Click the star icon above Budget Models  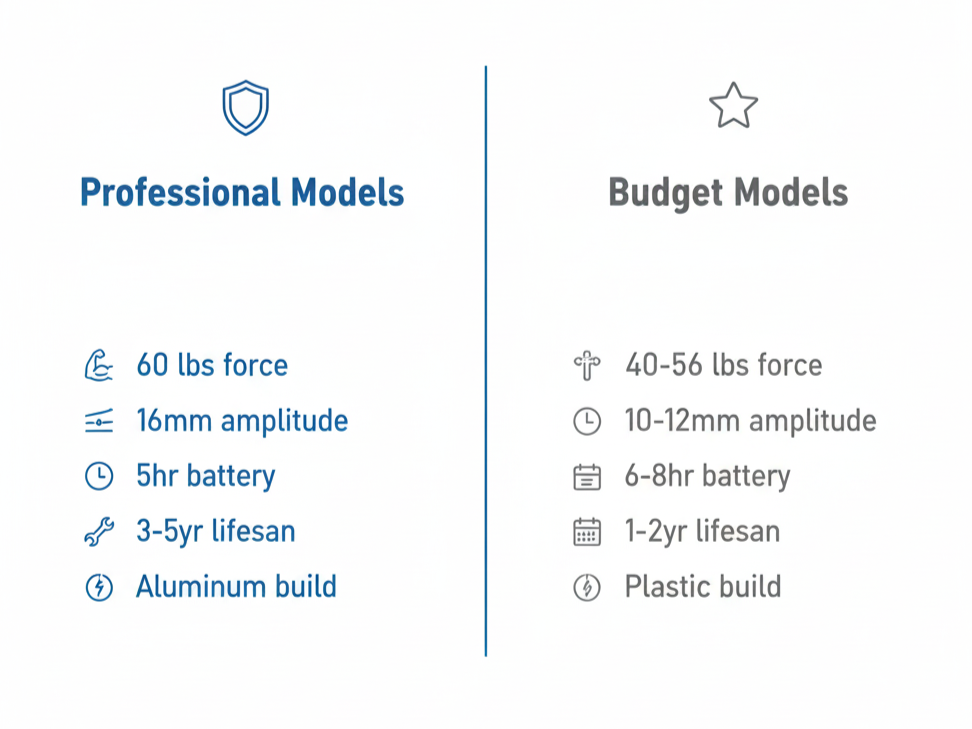(733, 106)
